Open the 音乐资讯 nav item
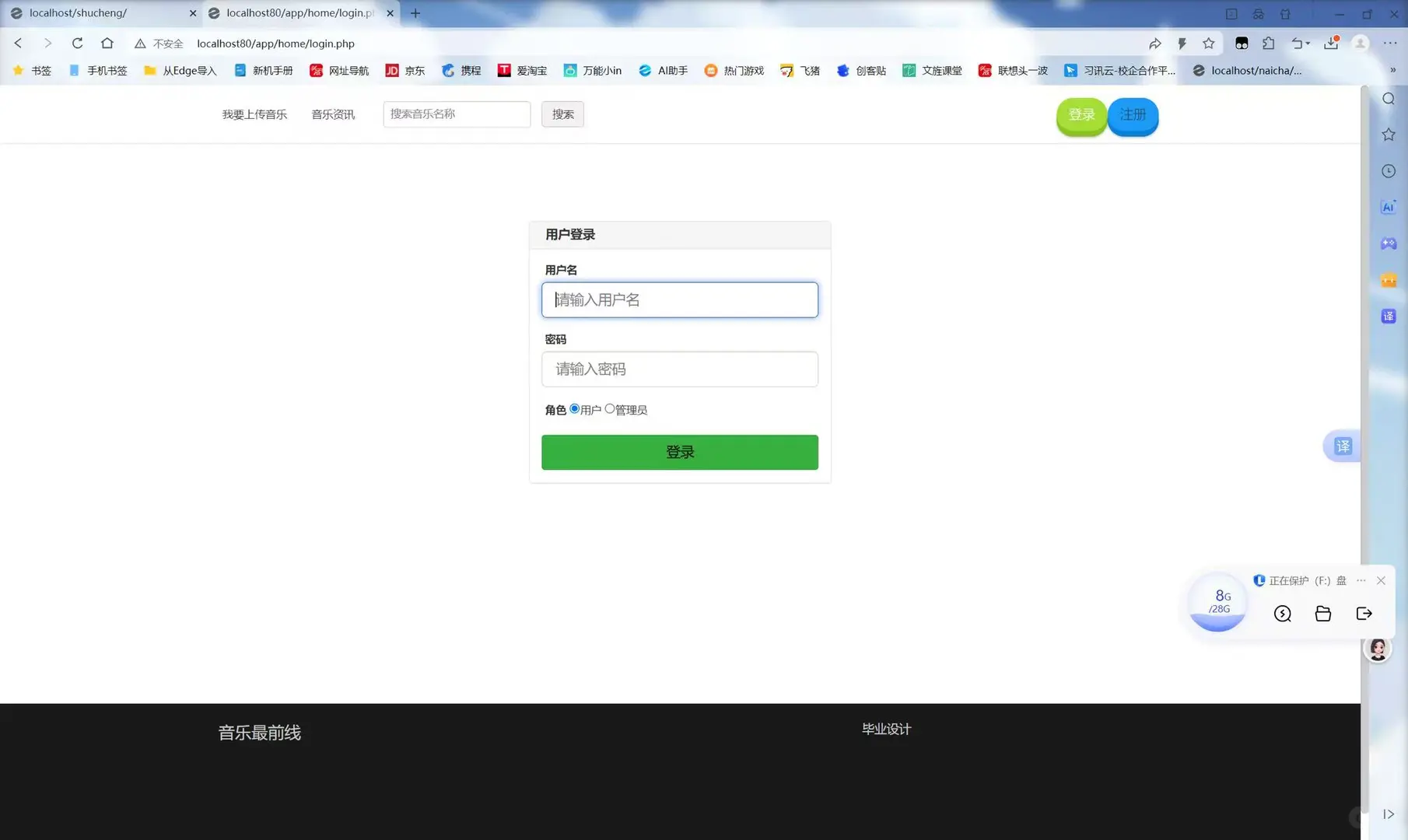The width and height of the screenshot is (1408, 840). pos(333,114)
